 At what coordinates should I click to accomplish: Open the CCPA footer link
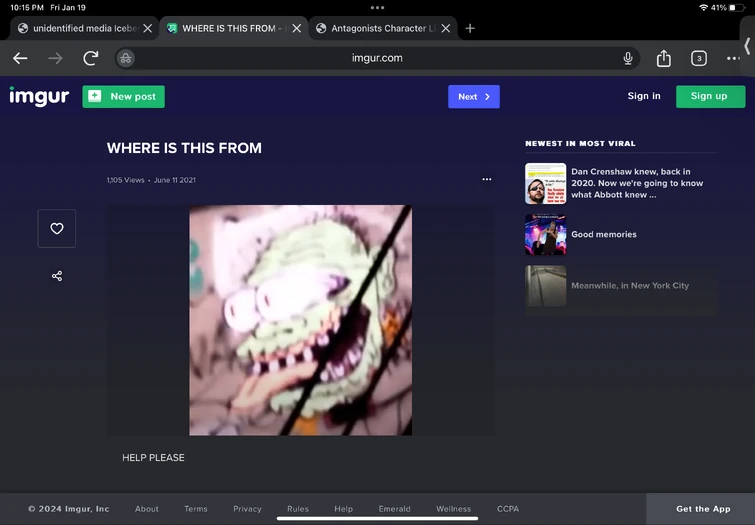[x=508, y=509]
